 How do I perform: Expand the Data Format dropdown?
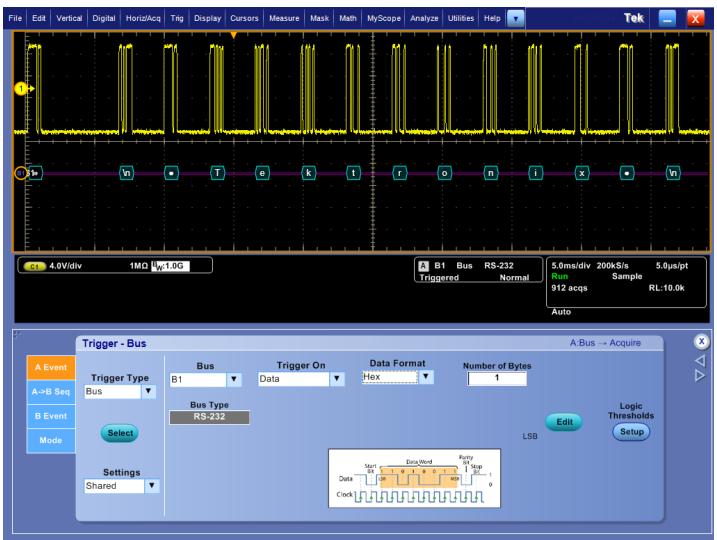click(x=426, y=377)
